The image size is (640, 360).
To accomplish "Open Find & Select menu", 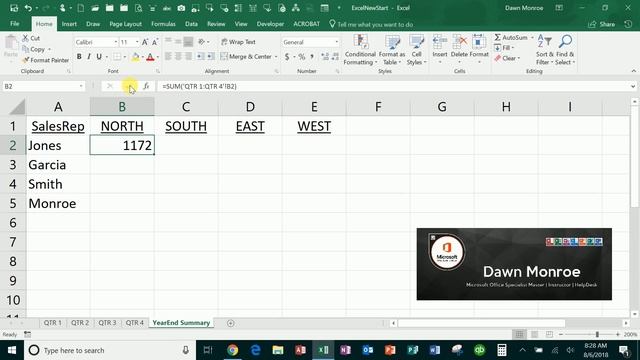I will click(565, 50).
